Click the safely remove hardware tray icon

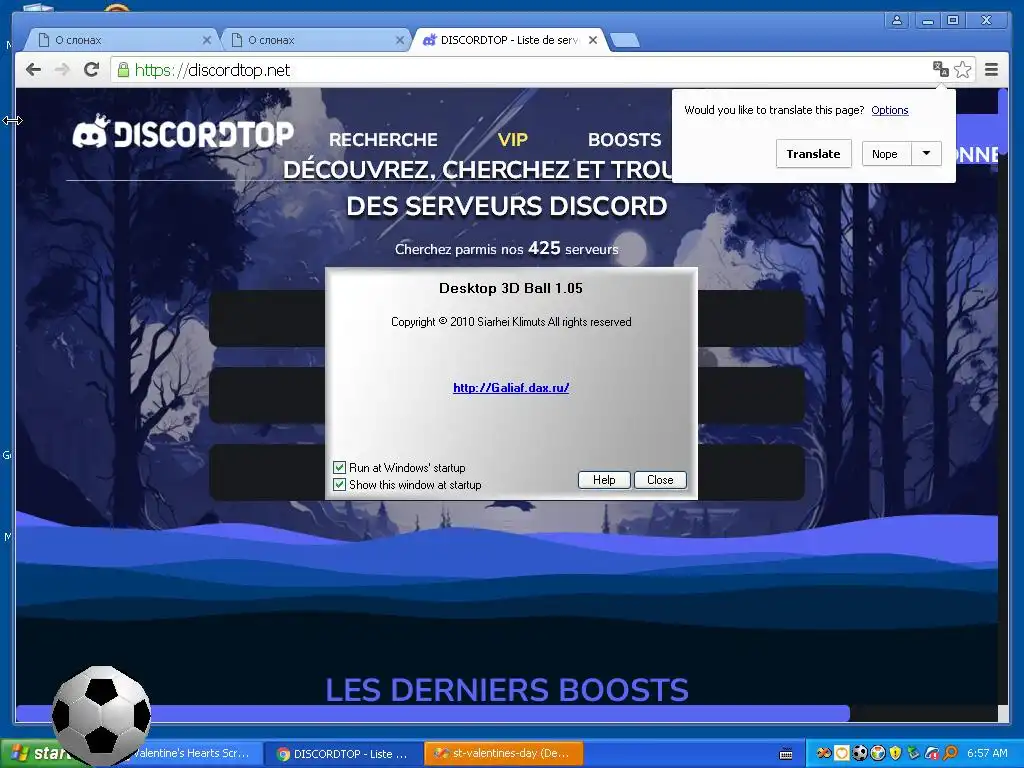point(914,754)
